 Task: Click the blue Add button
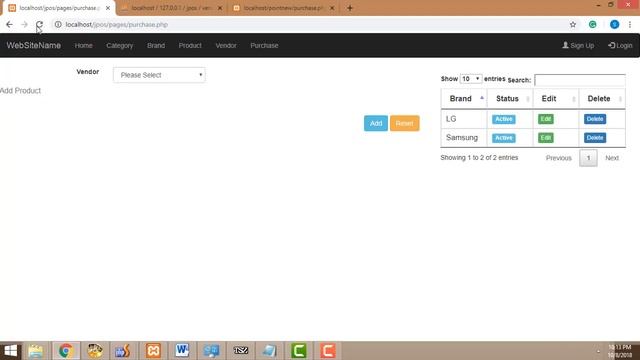pyautogui.click(x=376, y=123)
